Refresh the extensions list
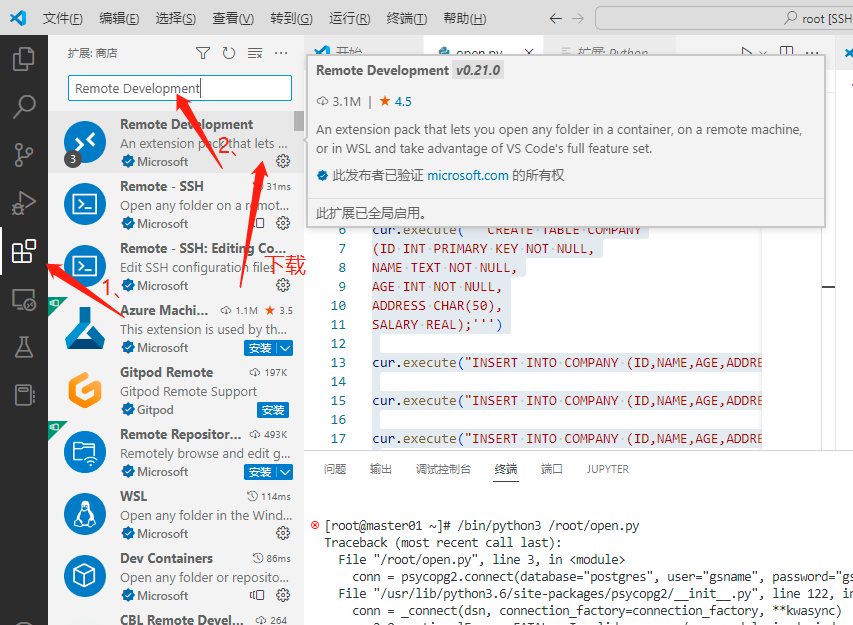Screen dimensions: 853x625 [229, 53]
